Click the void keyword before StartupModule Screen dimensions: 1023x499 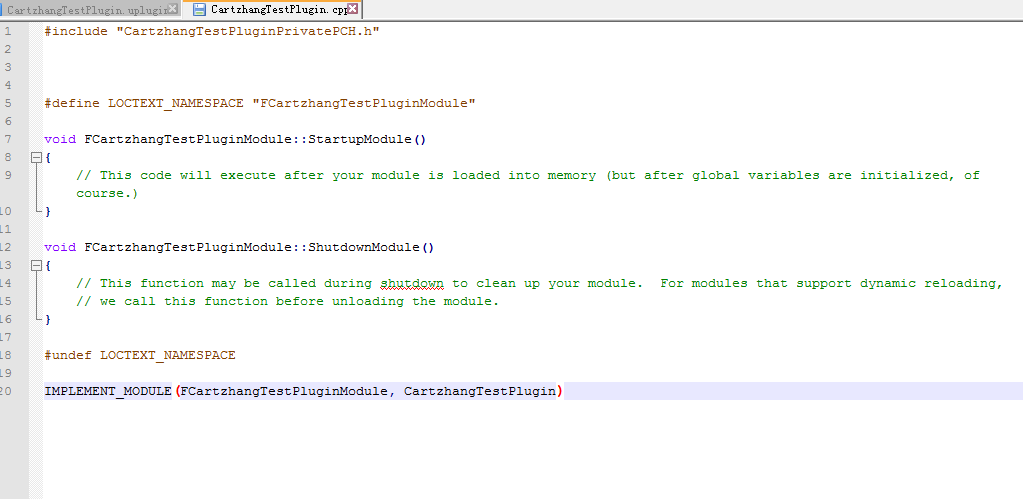[60, 139]
